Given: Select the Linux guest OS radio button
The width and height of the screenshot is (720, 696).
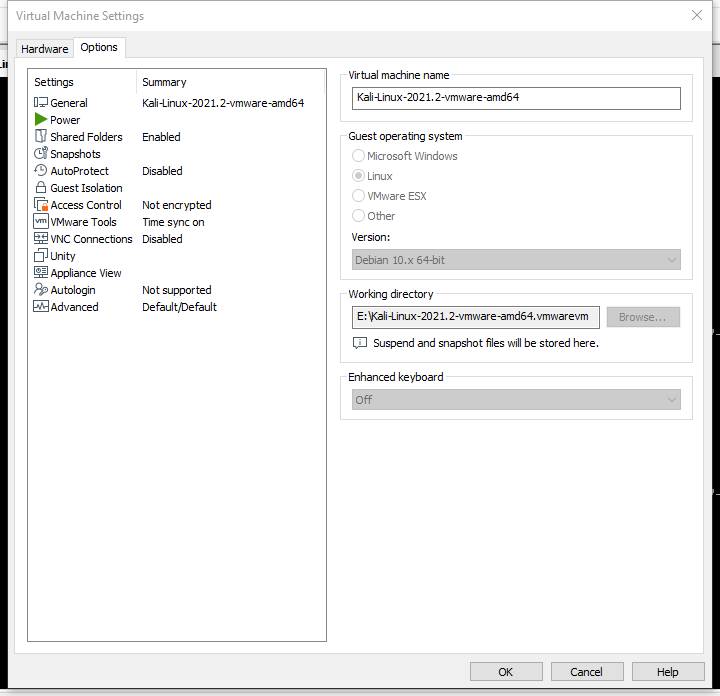Looking at the screenshot, I should point(359,176).
